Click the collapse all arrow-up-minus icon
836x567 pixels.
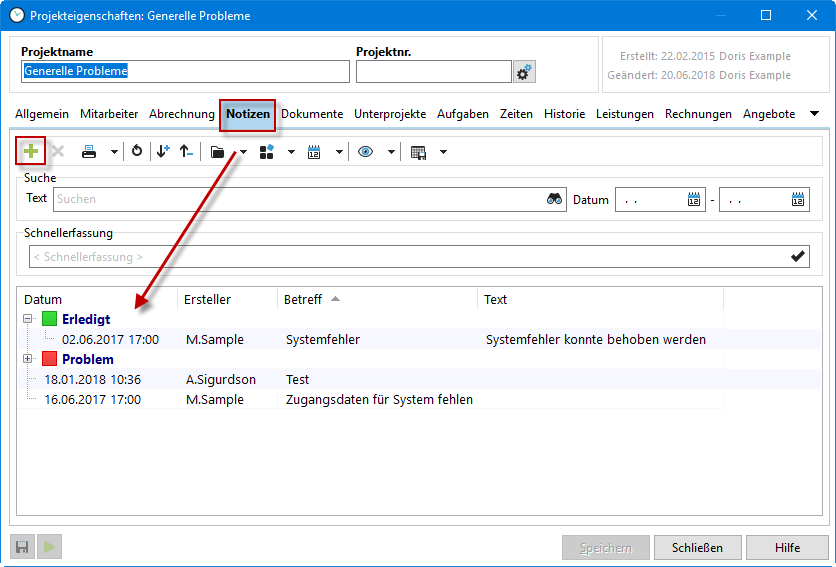(185, 152)
